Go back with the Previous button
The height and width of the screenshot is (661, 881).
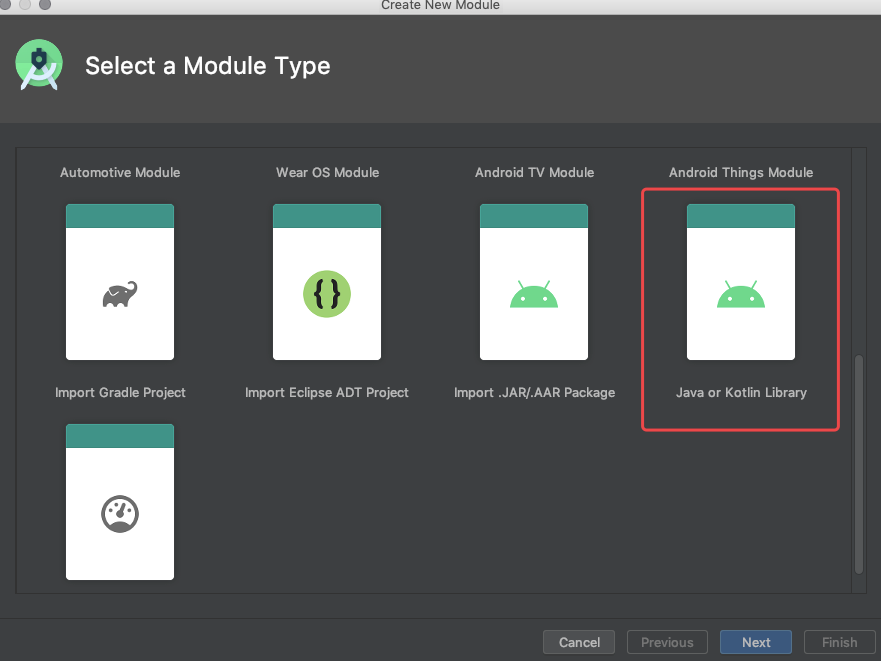[x=667, y=642]
